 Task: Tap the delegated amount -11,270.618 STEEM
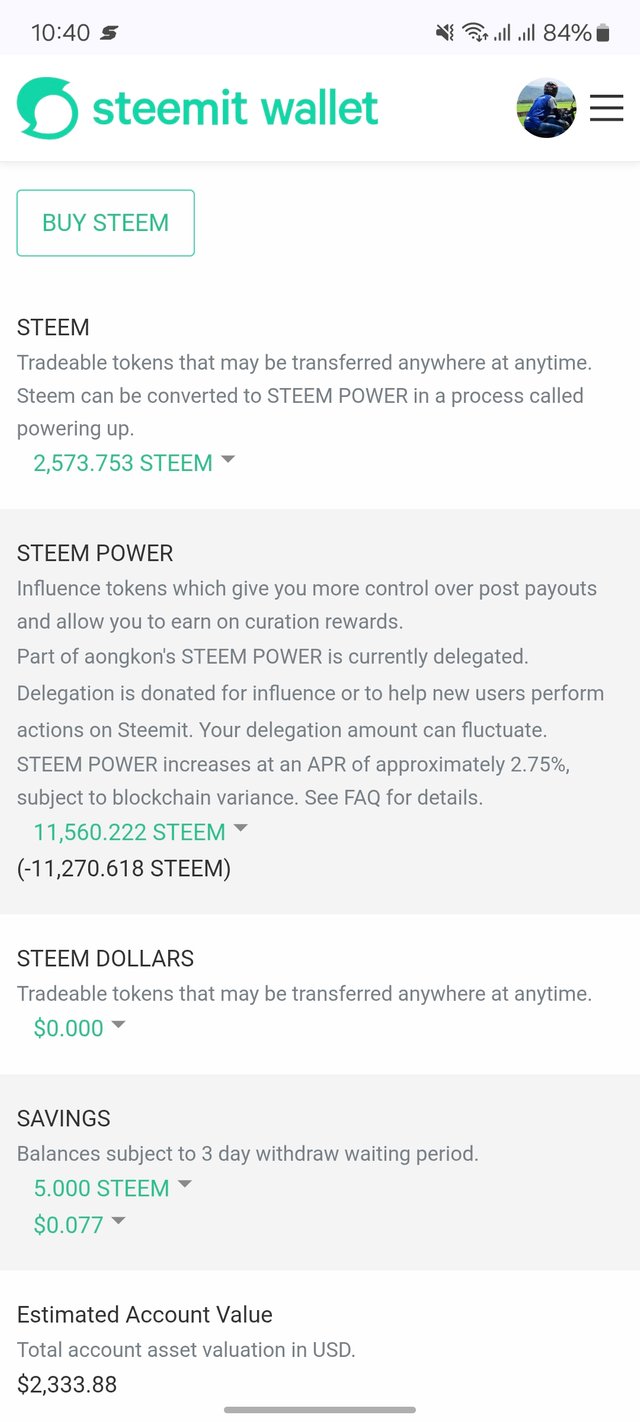[x=124, y=868]
